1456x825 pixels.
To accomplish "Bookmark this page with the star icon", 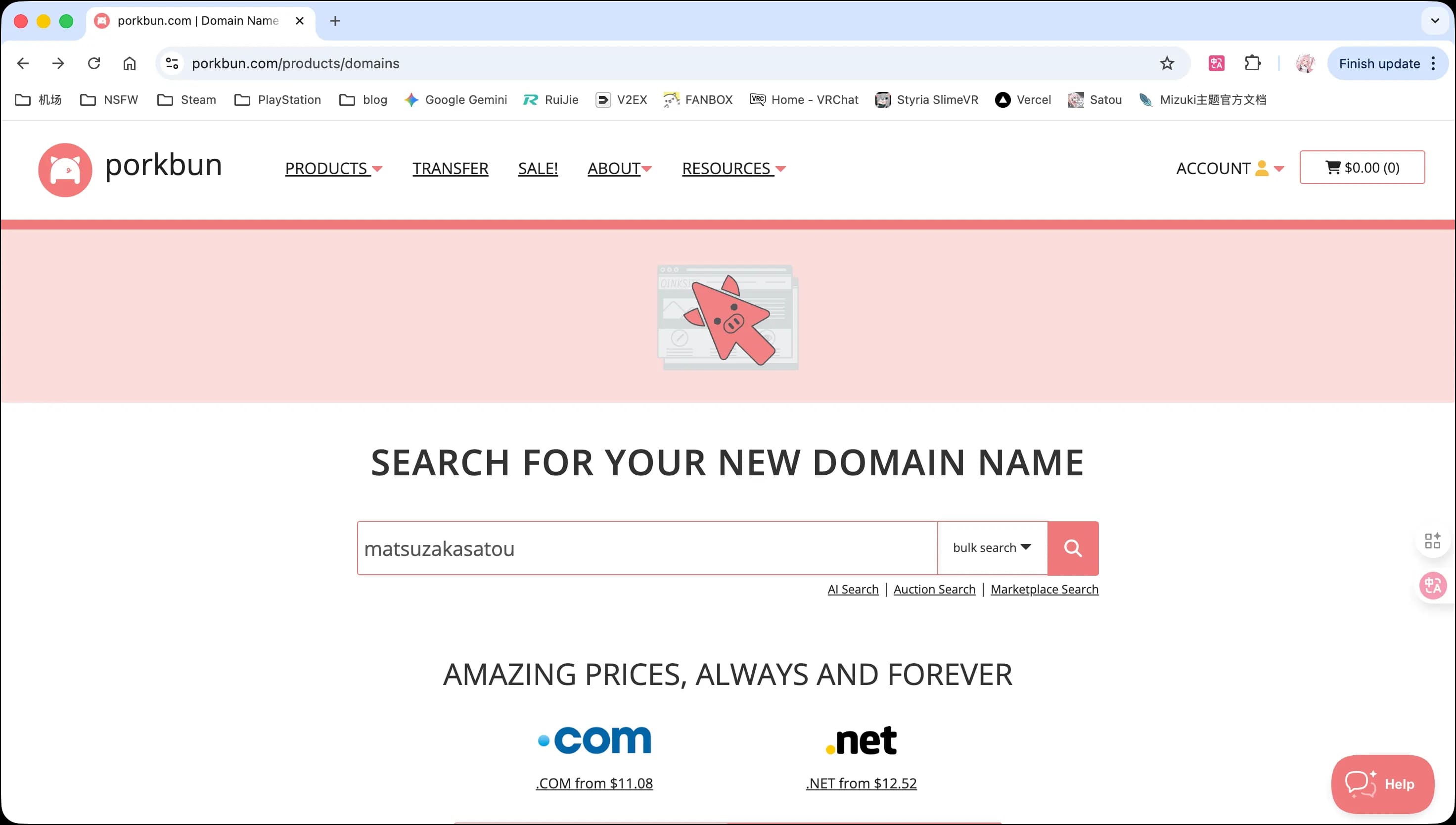I will point(1167,63).
